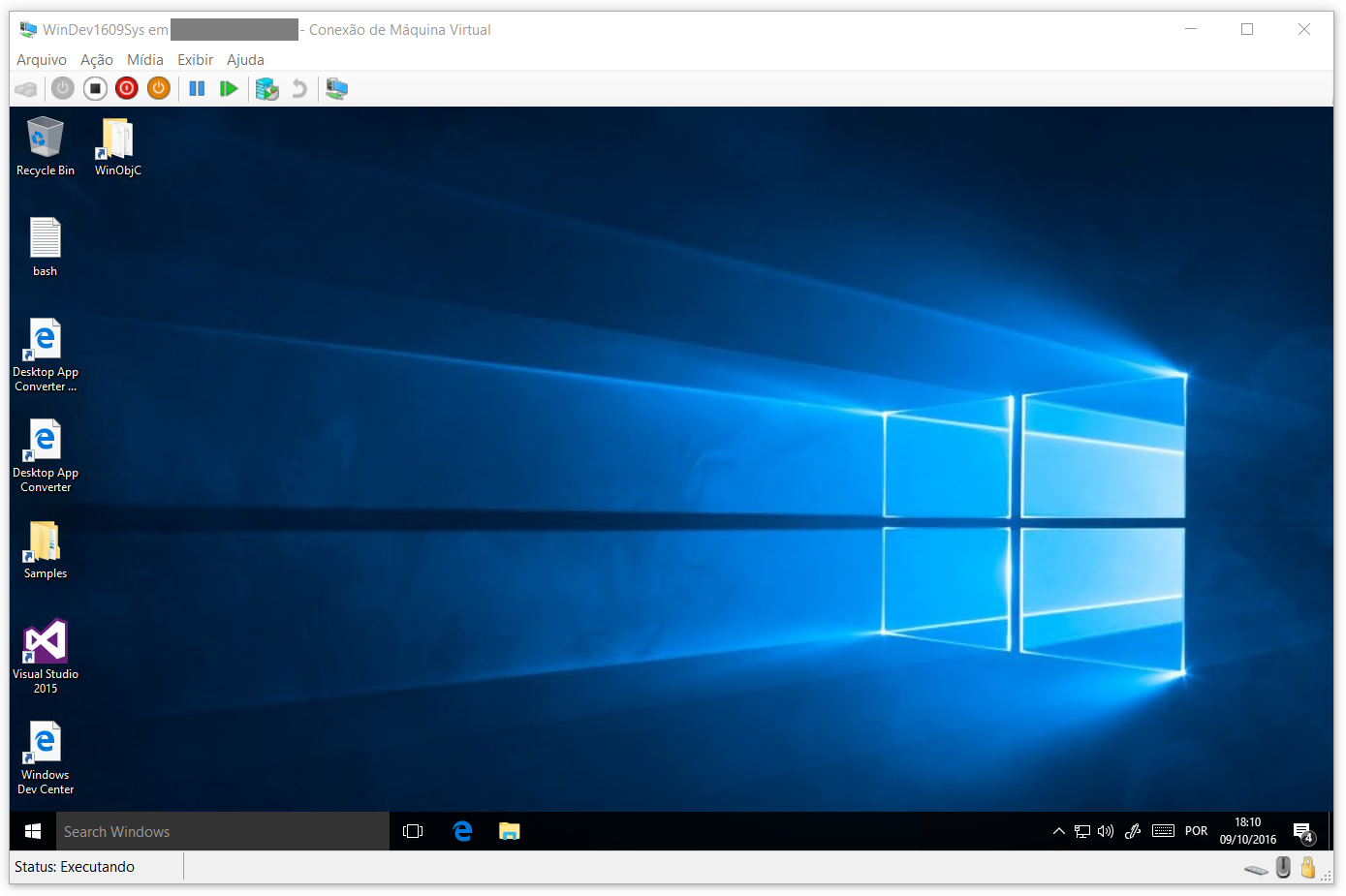Turn off the VM with the black stop icon

pyautogui.click(x=95, y=88)
